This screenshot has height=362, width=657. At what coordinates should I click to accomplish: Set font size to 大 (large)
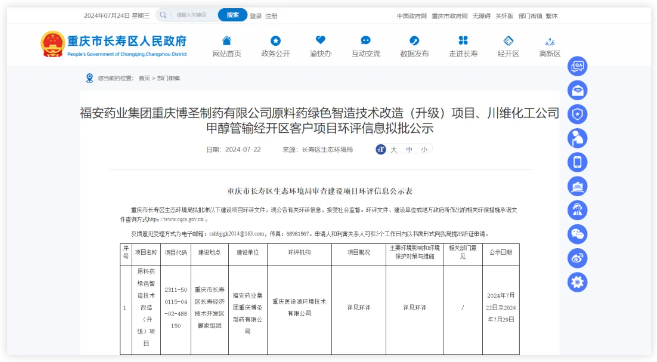[393, 150]
